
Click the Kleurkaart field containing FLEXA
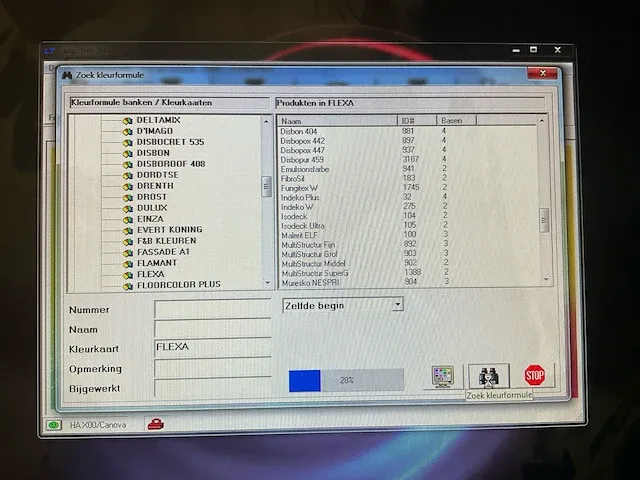pyautogui.click(x=213, y=348)
